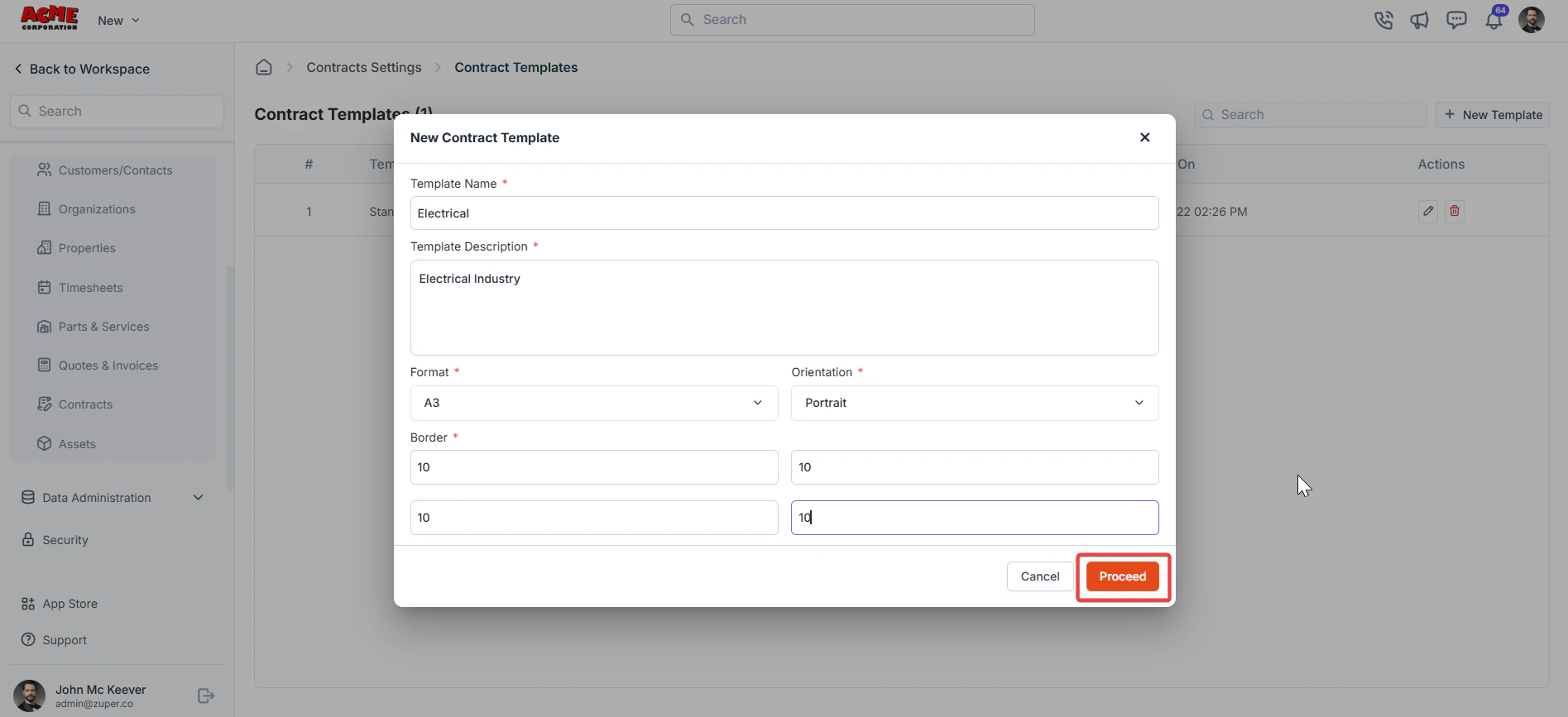
Task: Click the red delete trash icon
Action: coord(1455,211)
